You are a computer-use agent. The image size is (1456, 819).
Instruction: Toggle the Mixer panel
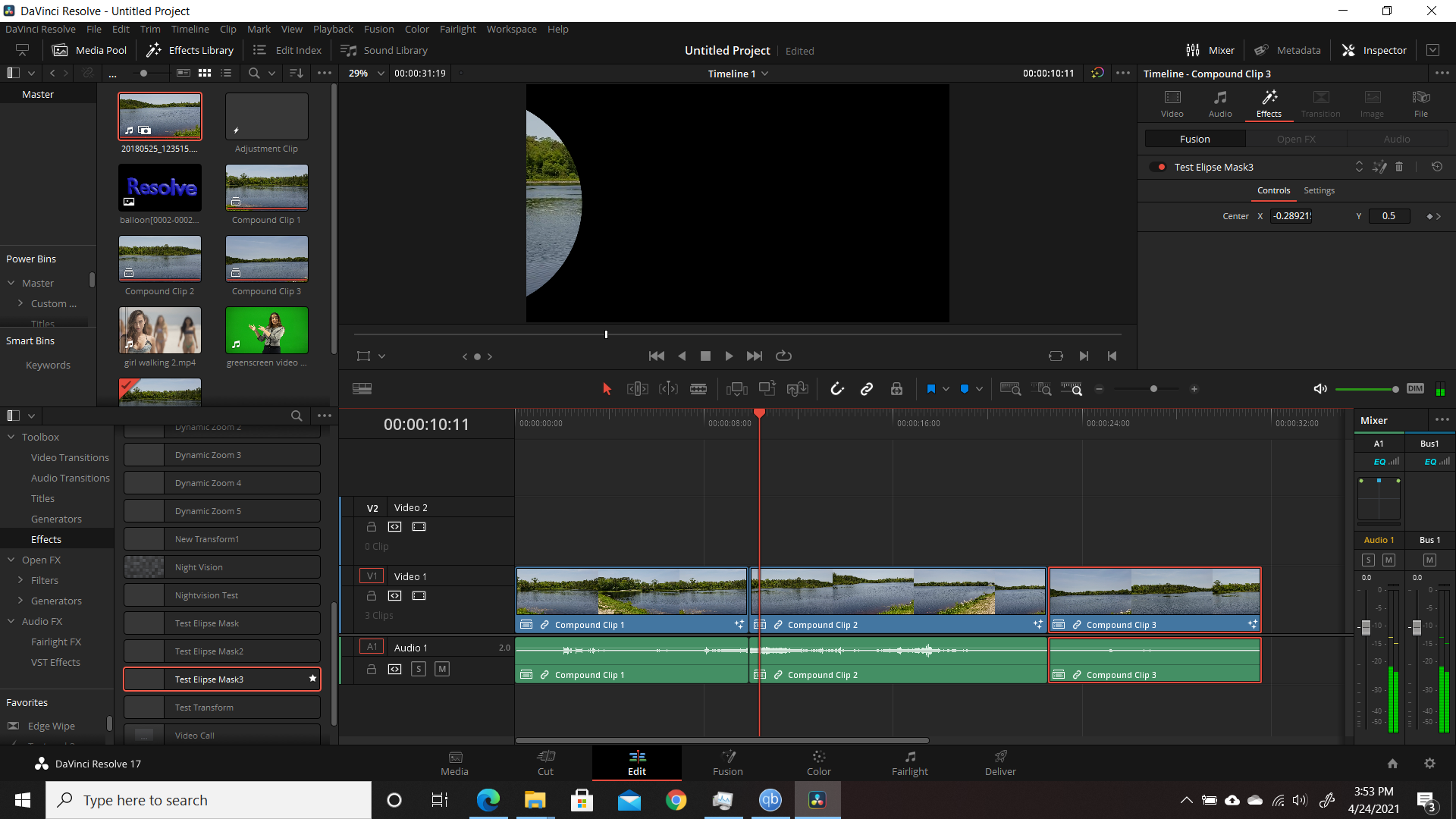(1210, 50)
